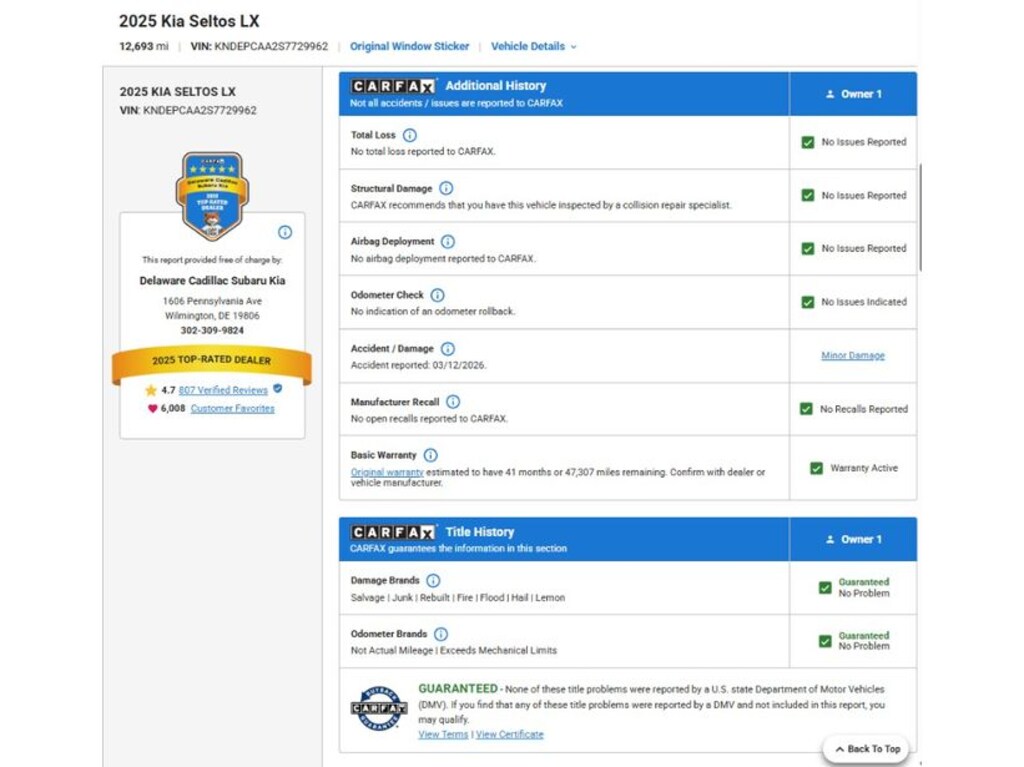Open the Manufacturer Recall info icon
1024x767 pixels.
pyautogui.click(x=453, y=402)
